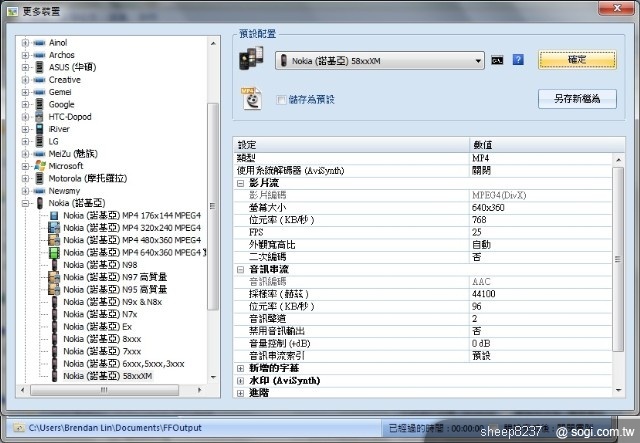Select Nokia N7x preset

[x=100, y=314]
